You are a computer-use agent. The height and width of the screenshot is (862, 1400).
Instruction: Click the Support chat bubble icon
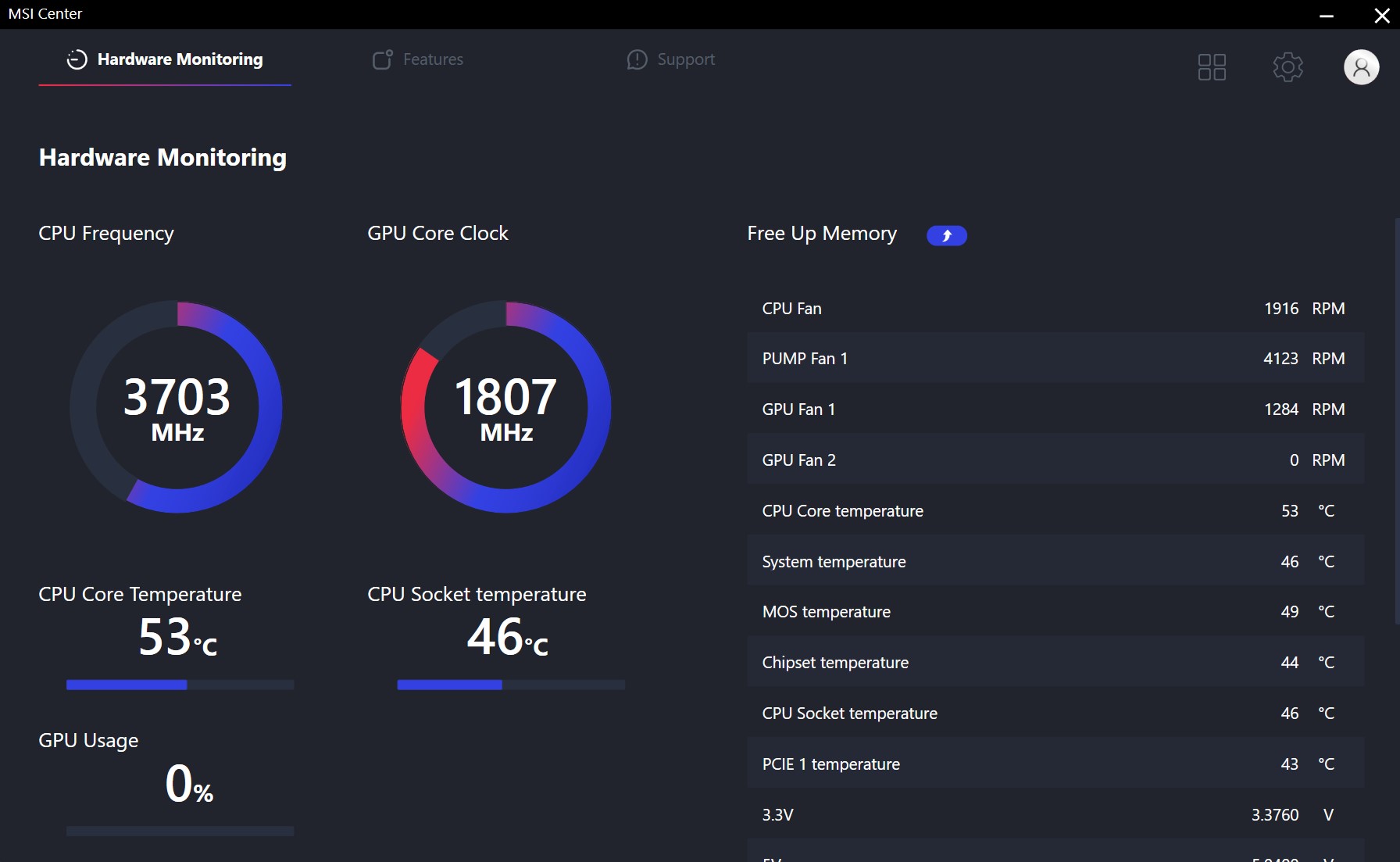tap(637, 59)
